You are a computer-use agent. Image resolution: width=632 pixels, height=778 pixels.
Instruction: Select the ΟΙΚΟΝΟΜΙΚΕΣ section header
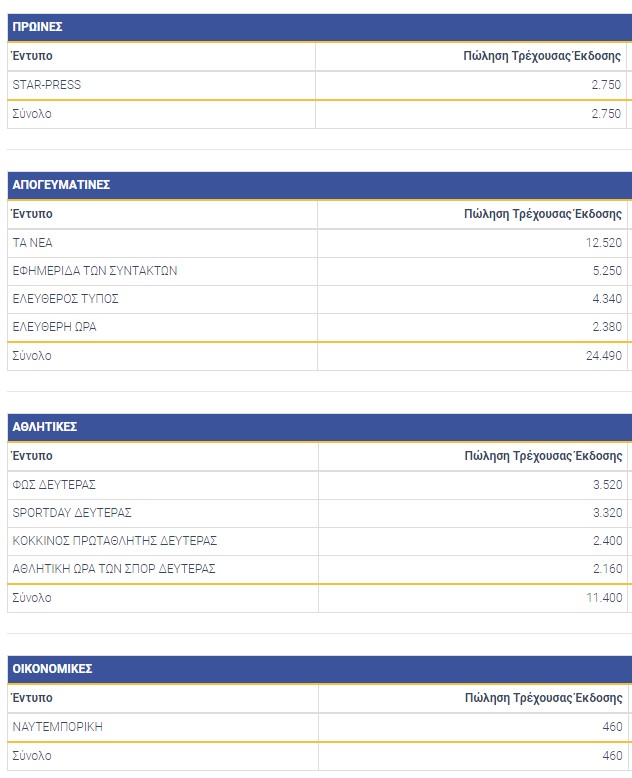(52, 669)
